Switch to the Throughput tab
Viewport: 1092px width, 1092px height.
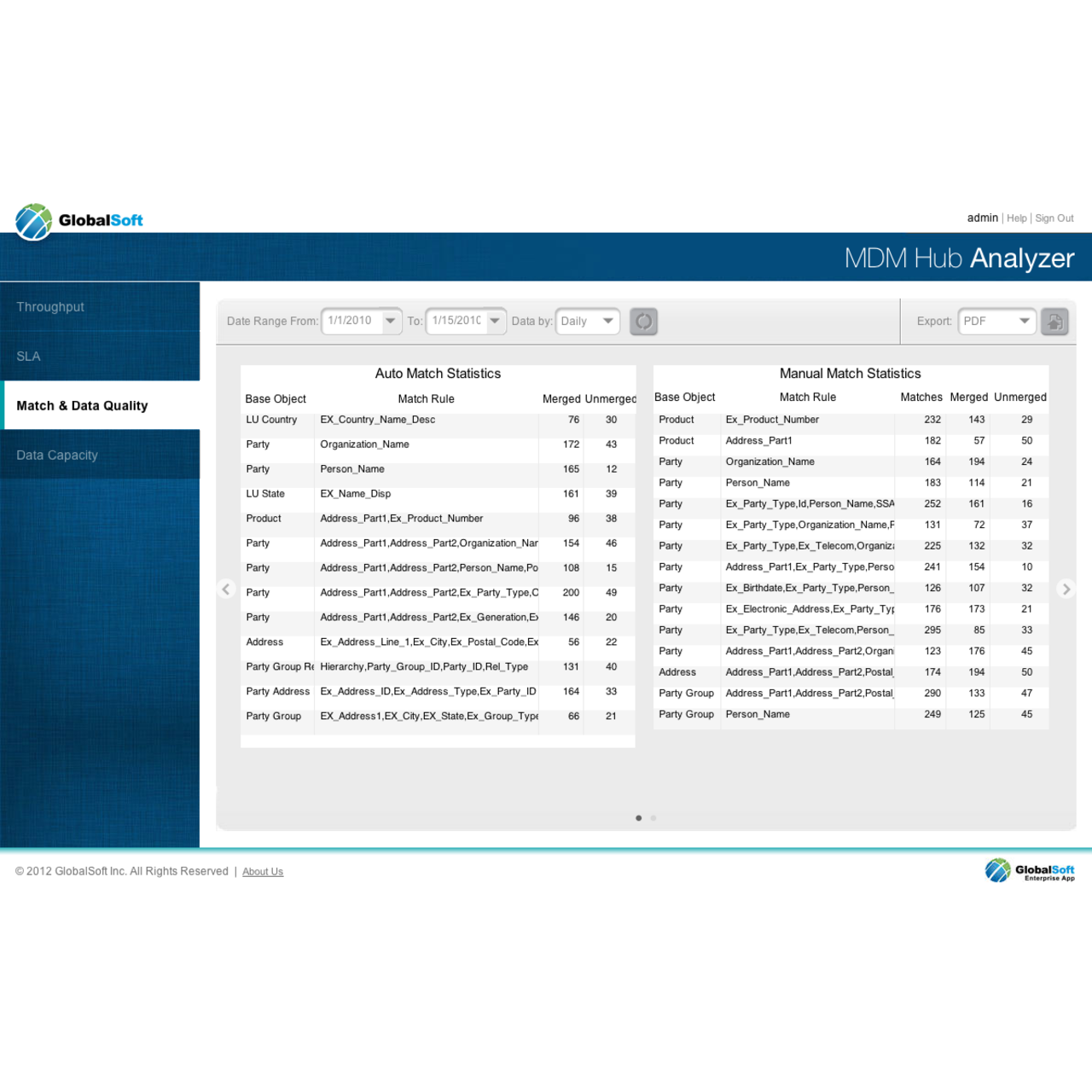tap(50, 307)
